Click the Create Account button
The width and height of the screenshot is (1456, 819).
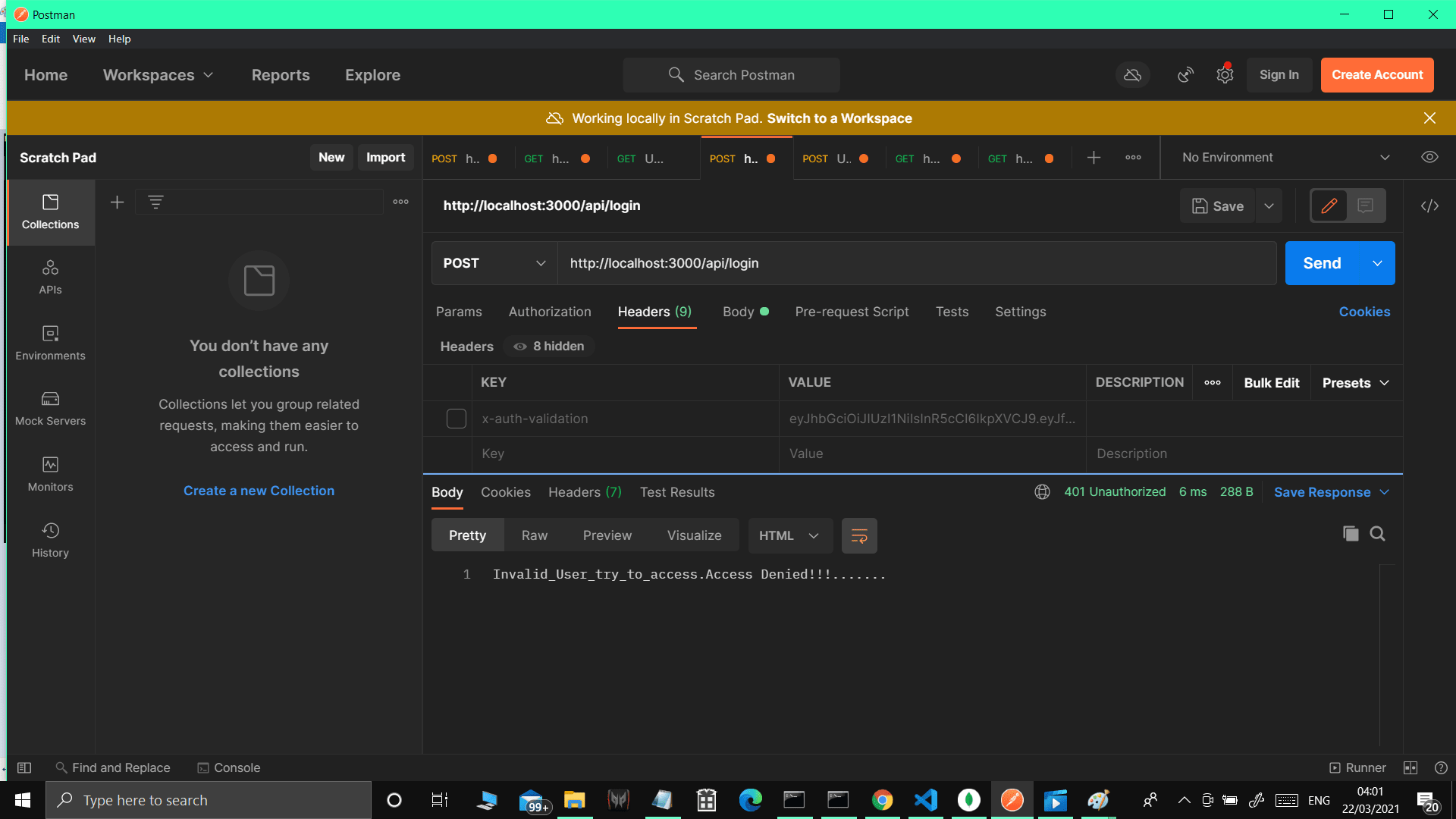pos(1377,75)
